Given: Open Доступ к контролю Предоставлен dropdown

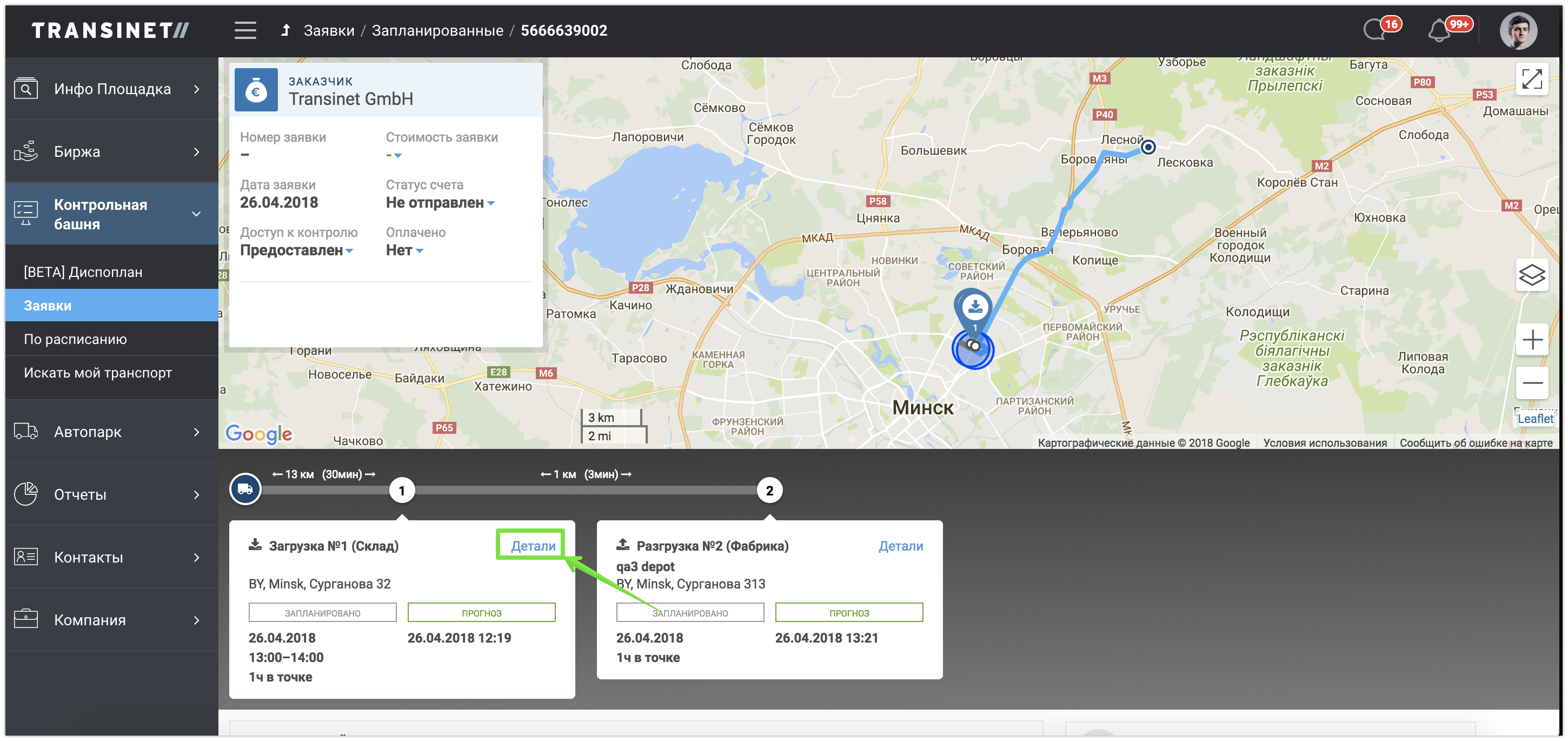Looking at the screenshot, I should click(x=296, y=250).
